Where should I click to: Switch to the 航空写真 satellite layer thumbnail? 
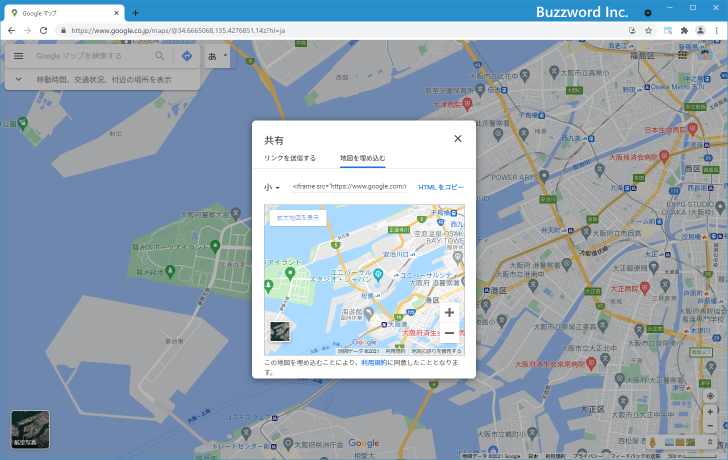pyautogui.click(x=30, y=429)
